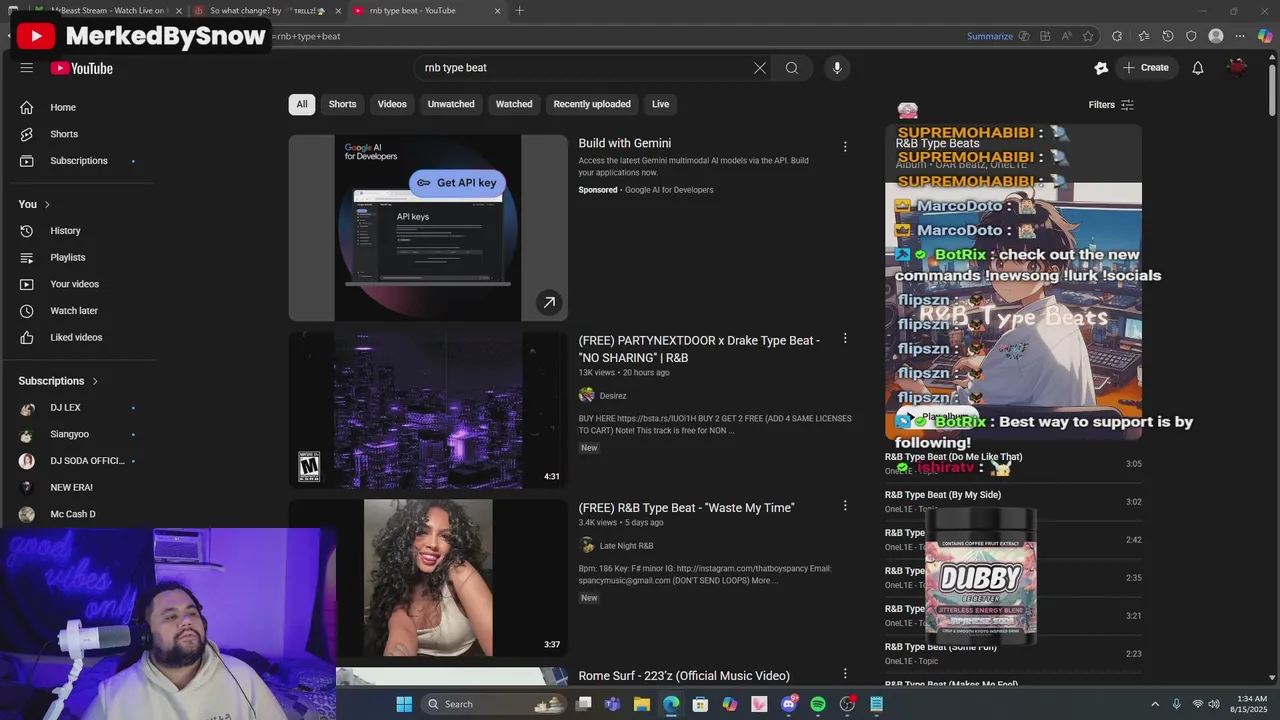The width and height of the screenshot is (1280, 720).
Task: Open the Late Night R&B channel link
Action: (x=626, y=546)
